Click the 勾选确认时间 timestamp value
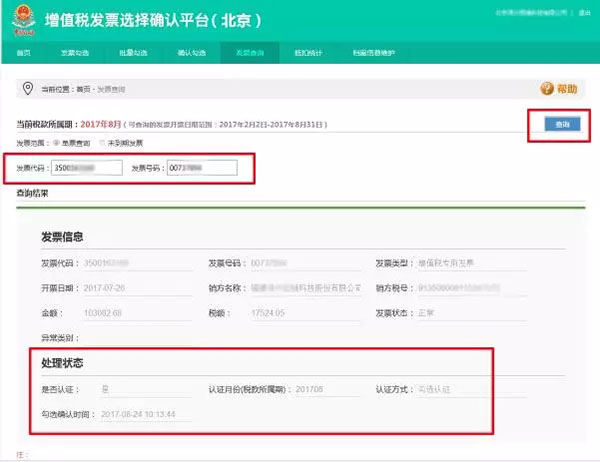 (139, 414)
